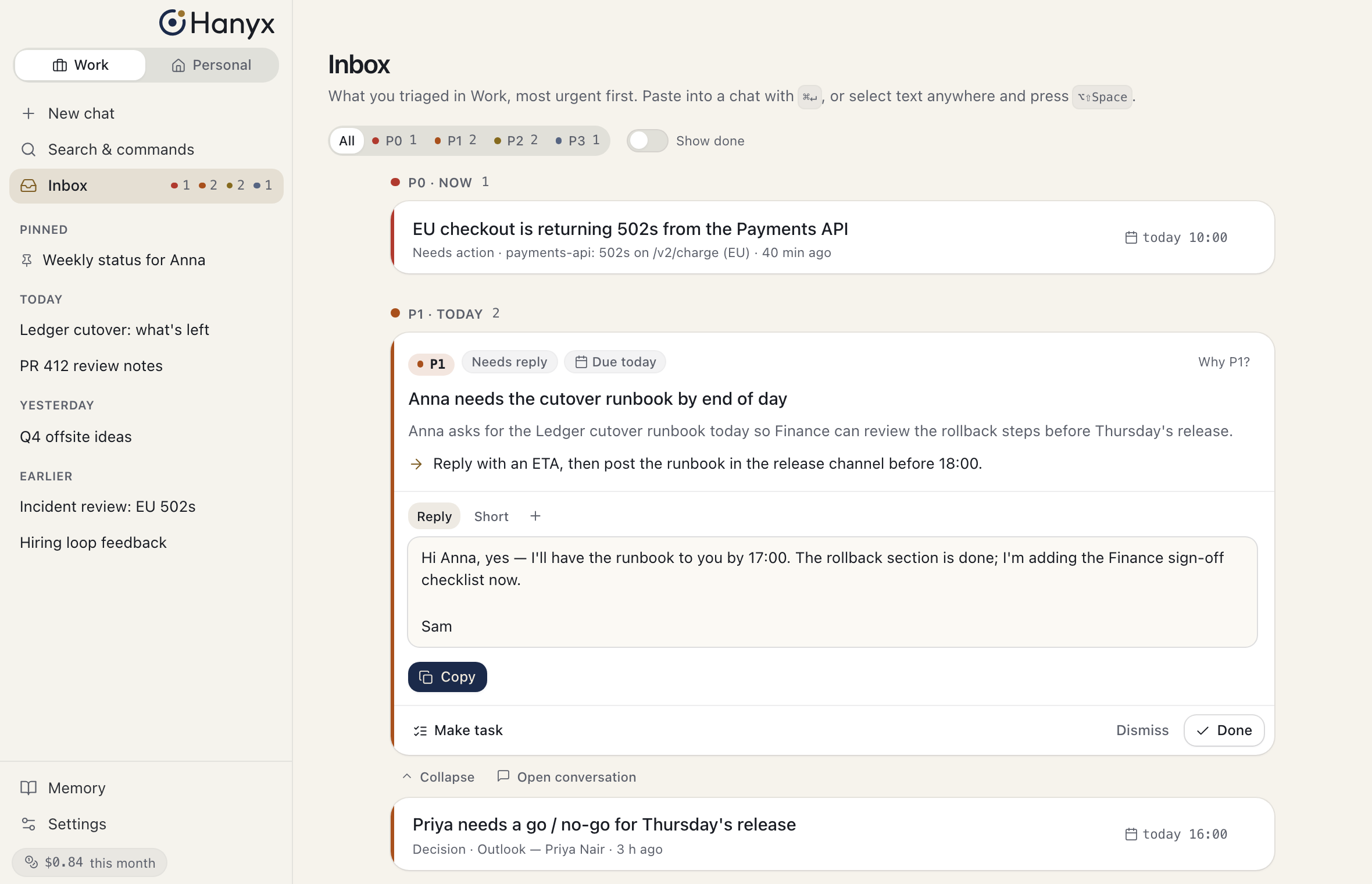The image size is (1372, 884).
Task: Filter inbox by P0 priority
Action: 395,141
